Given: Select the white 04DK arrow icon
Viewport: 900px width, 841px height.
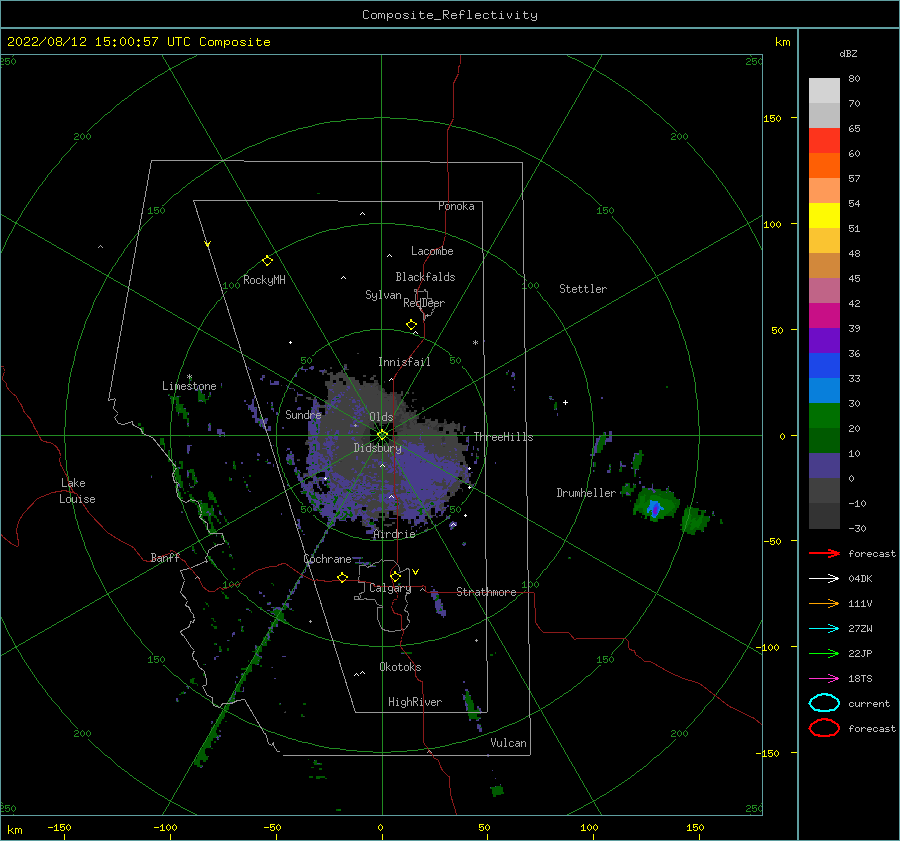Looking at the screenshot, I should (x=824, y=579).
